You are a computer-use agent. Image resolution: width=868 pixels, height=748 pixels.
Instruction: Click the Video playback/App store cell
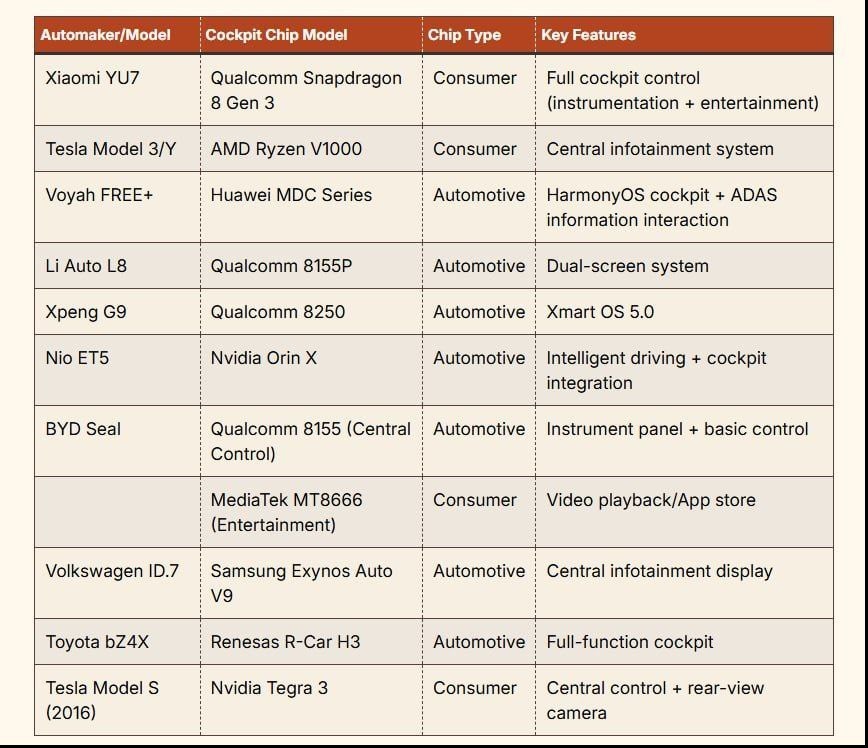[x=684, y=512]
